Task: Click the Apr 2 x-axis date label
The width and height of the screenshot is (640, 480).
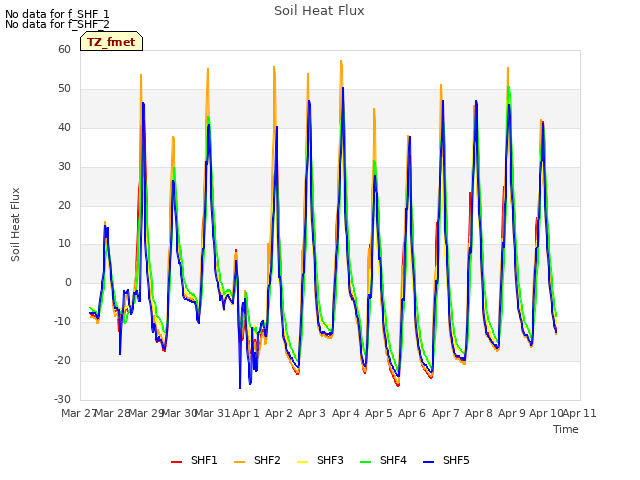Action: [x=279, y=413]
